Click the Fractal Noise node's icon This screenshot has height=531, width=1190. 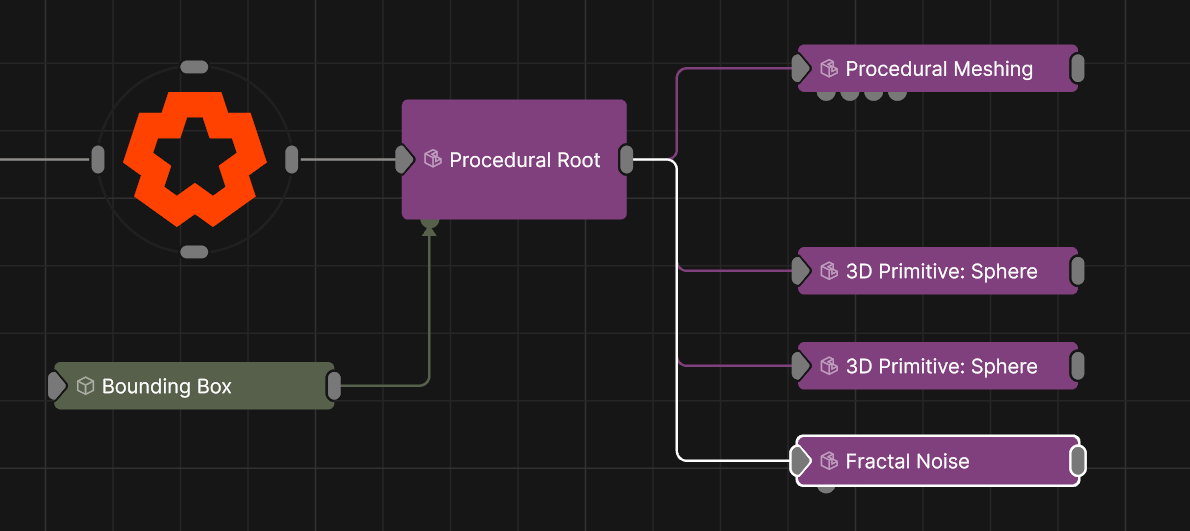coord(828,461)
